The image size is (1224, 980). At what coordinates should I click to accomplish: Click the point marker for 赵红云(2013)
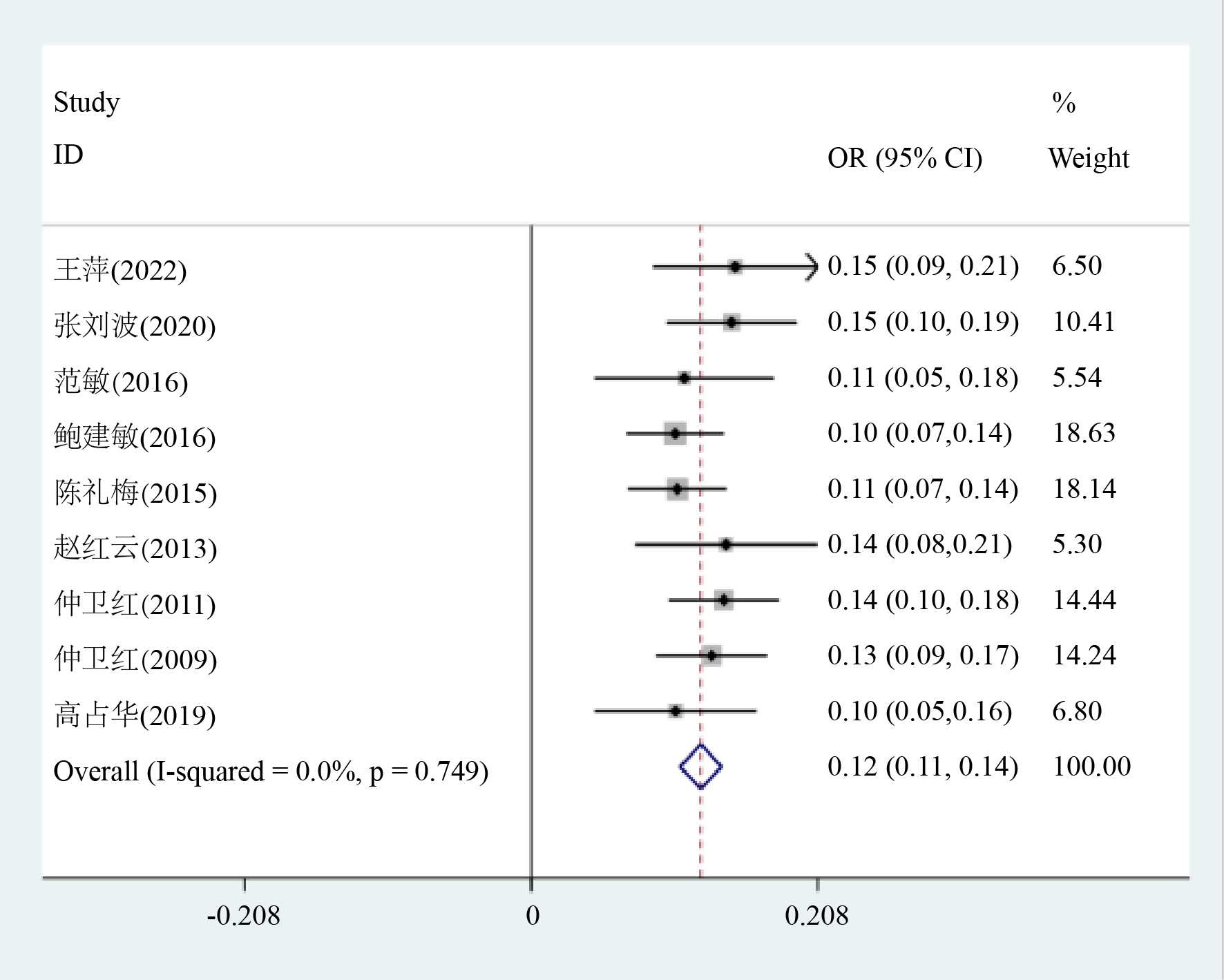[725, 545]
